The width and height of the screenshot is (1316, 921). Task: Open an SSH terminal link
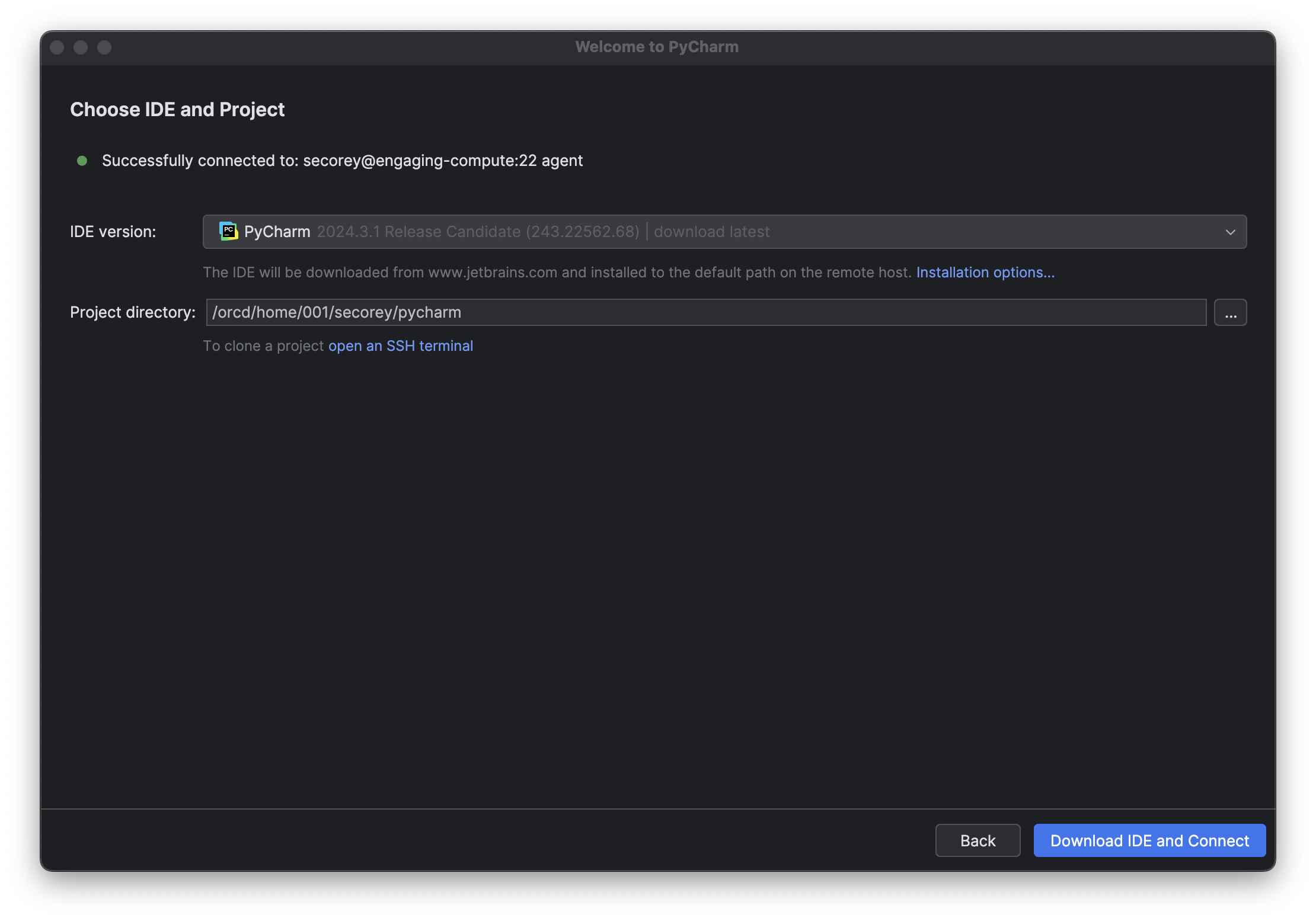400,345
